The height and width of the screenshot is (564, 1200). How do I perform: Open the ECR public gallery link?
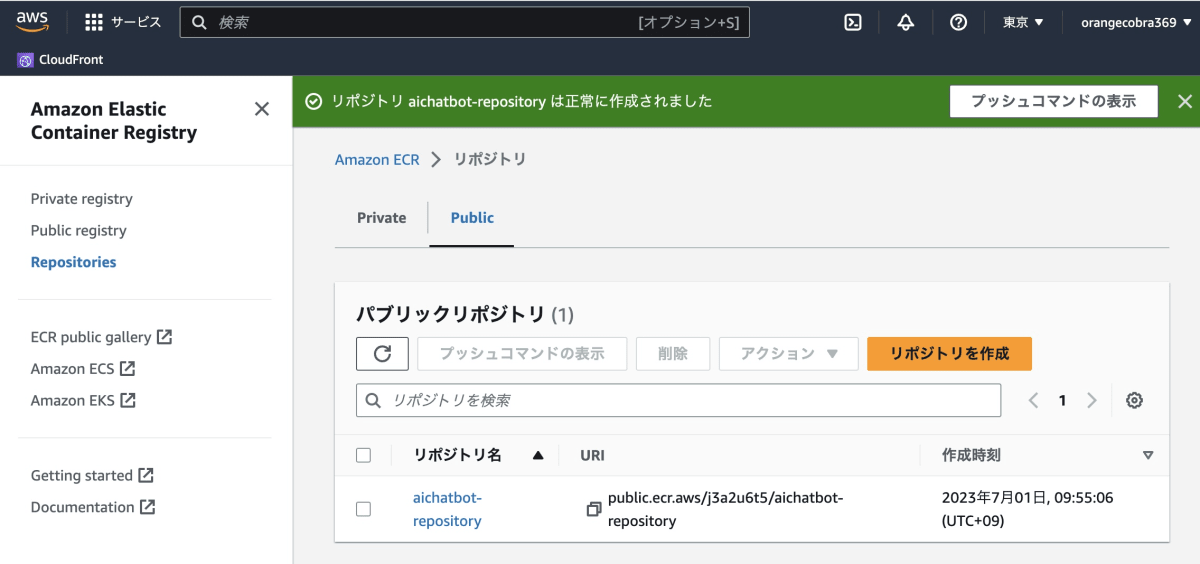pos(91,337)
